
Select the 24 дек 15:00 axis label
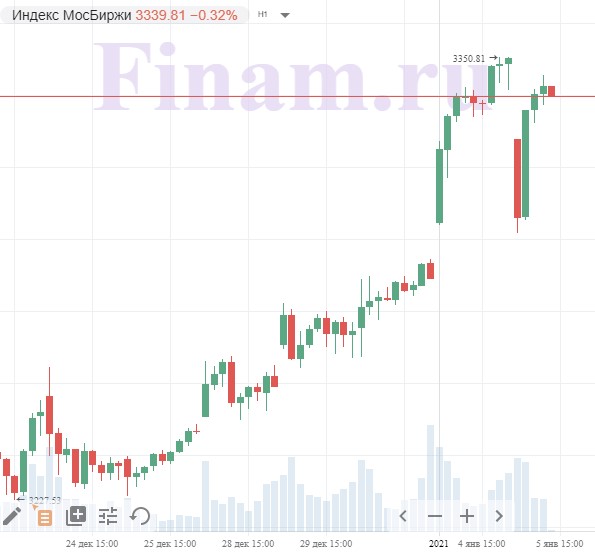click(x=92, y=543)
